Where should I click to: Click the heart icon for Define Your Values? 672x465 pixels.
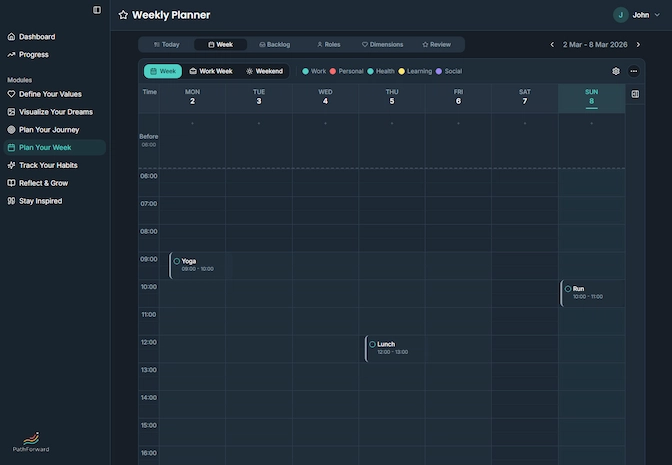(x=12, y=94)
